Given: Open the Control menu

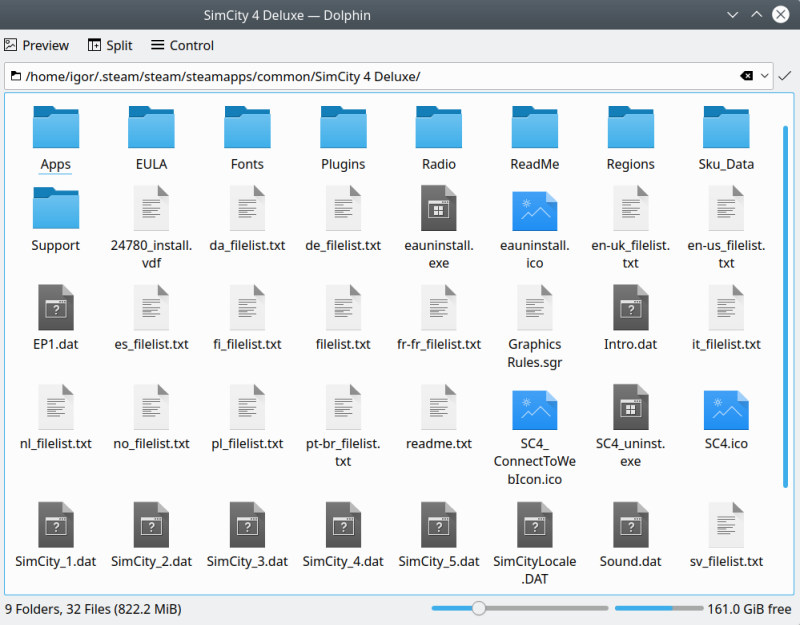Looking at the screenshot, I should [182, 45].
